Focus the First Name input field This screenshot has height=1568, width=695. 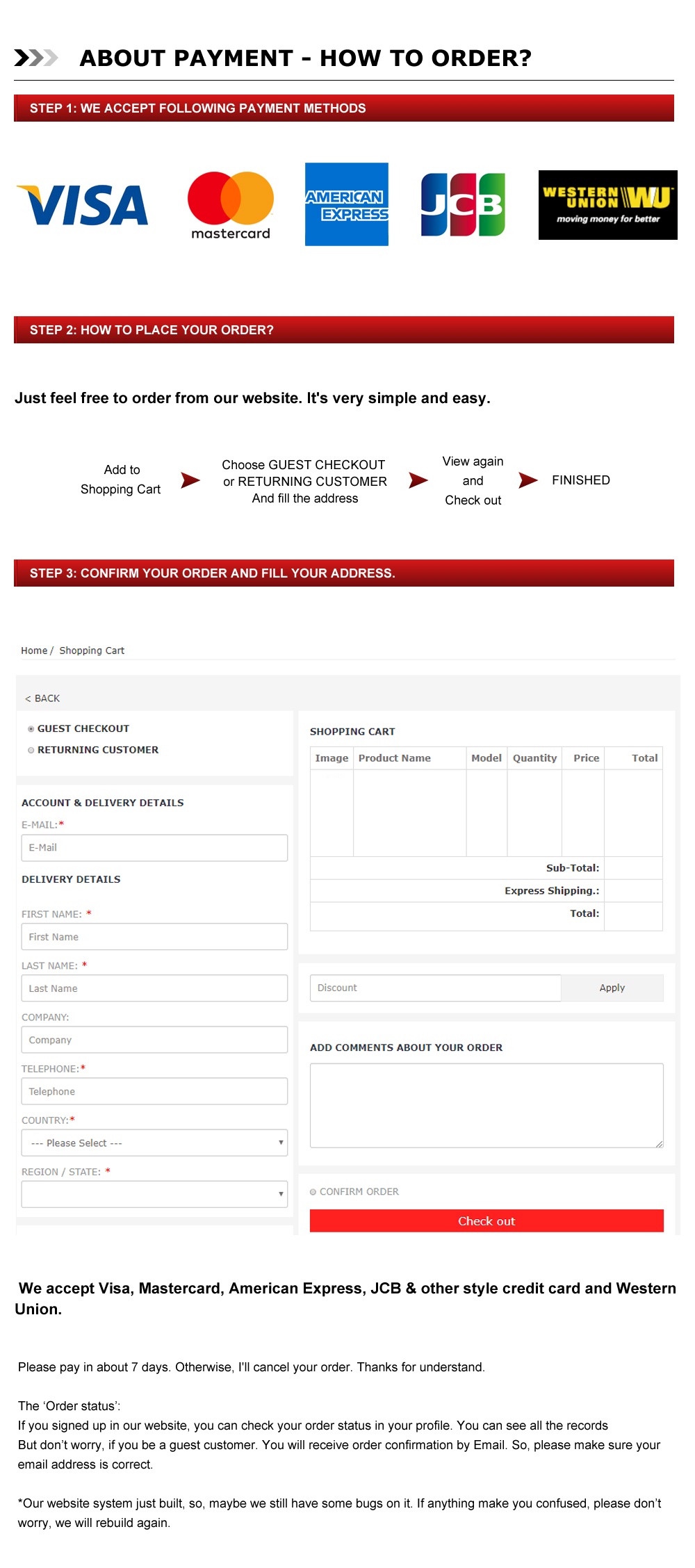click(154, 937)
